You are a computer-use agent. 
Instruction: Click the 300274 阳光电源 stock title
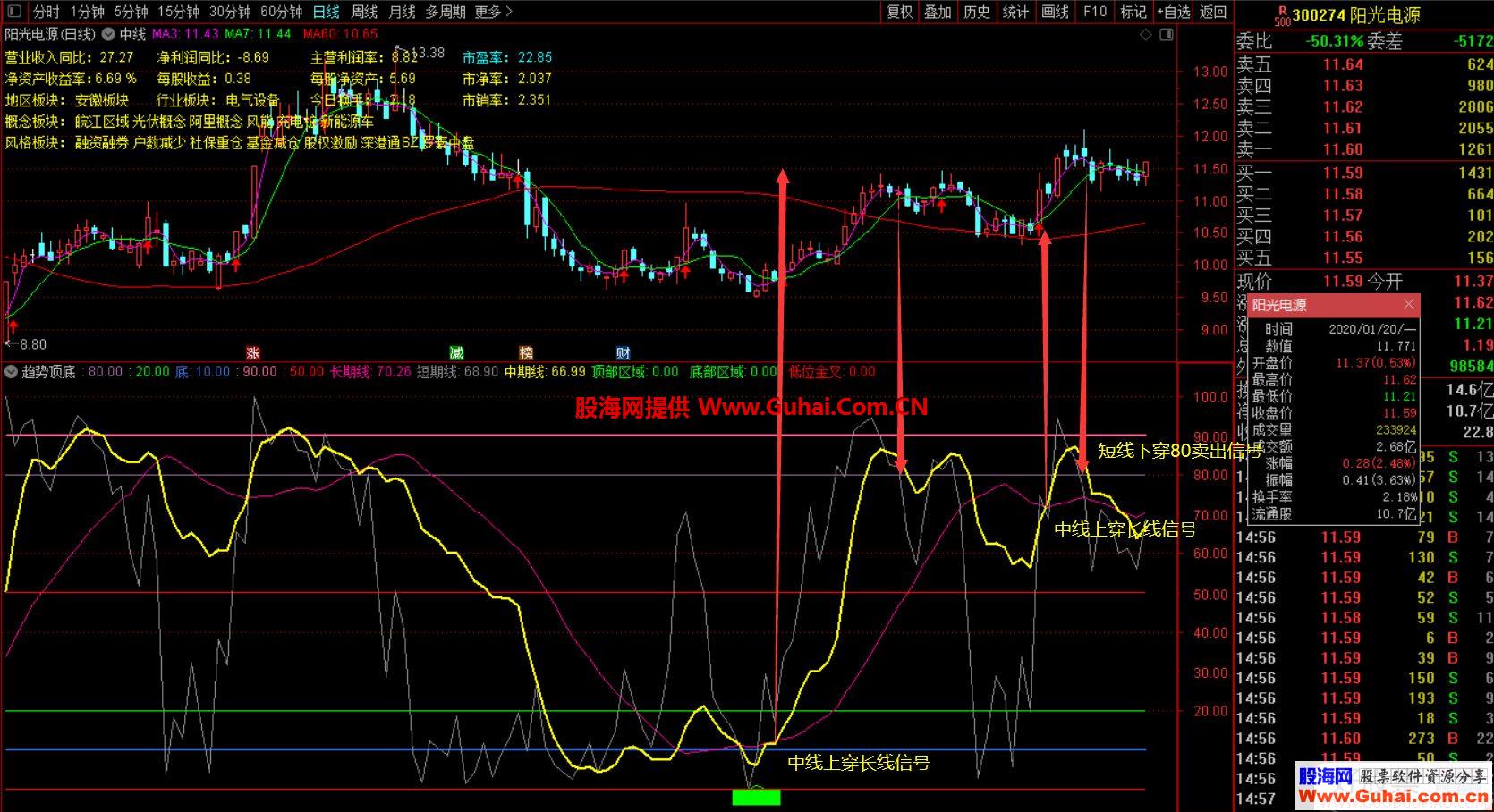[1356, 15]
